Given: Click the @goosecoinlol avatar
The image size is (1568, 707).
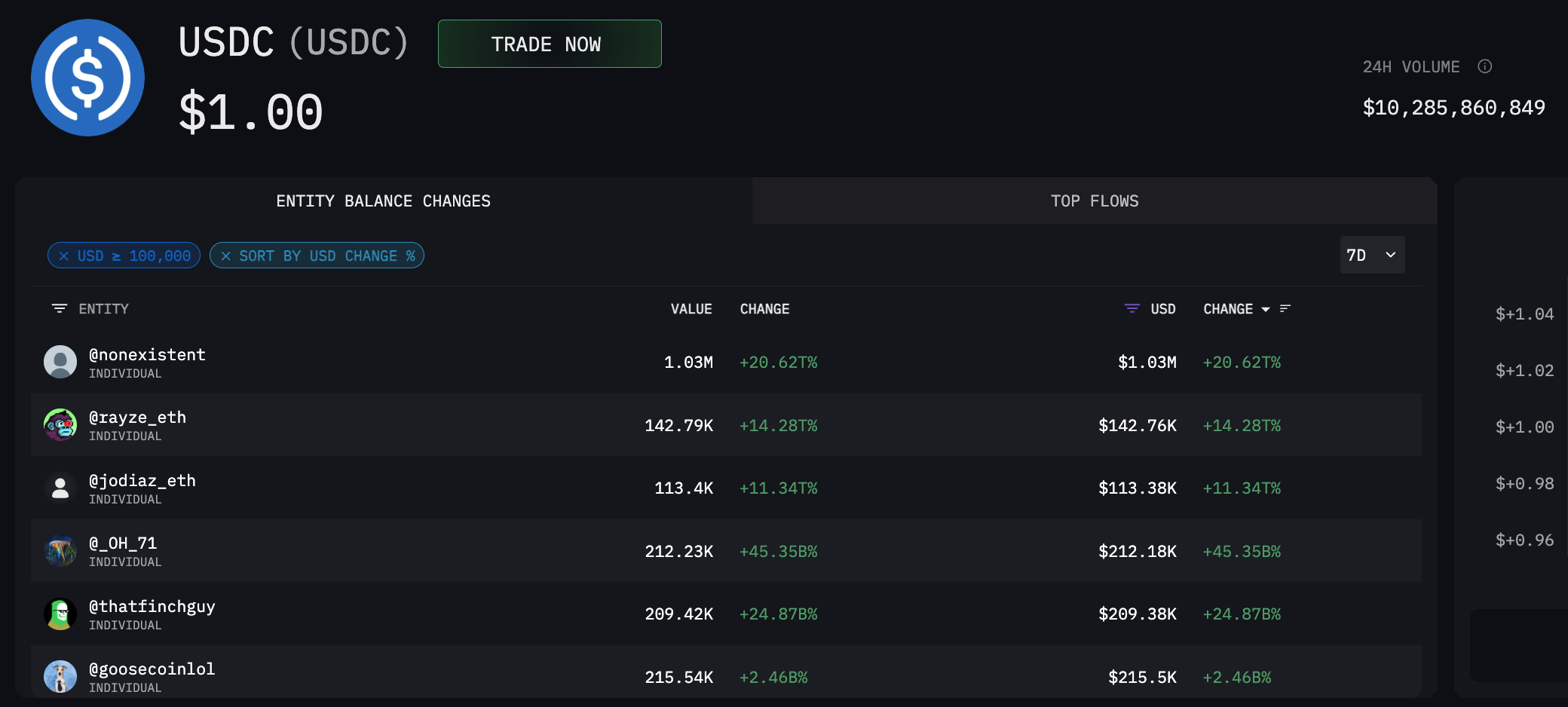Looking at the screenshot, I should [x=60, y=677].
